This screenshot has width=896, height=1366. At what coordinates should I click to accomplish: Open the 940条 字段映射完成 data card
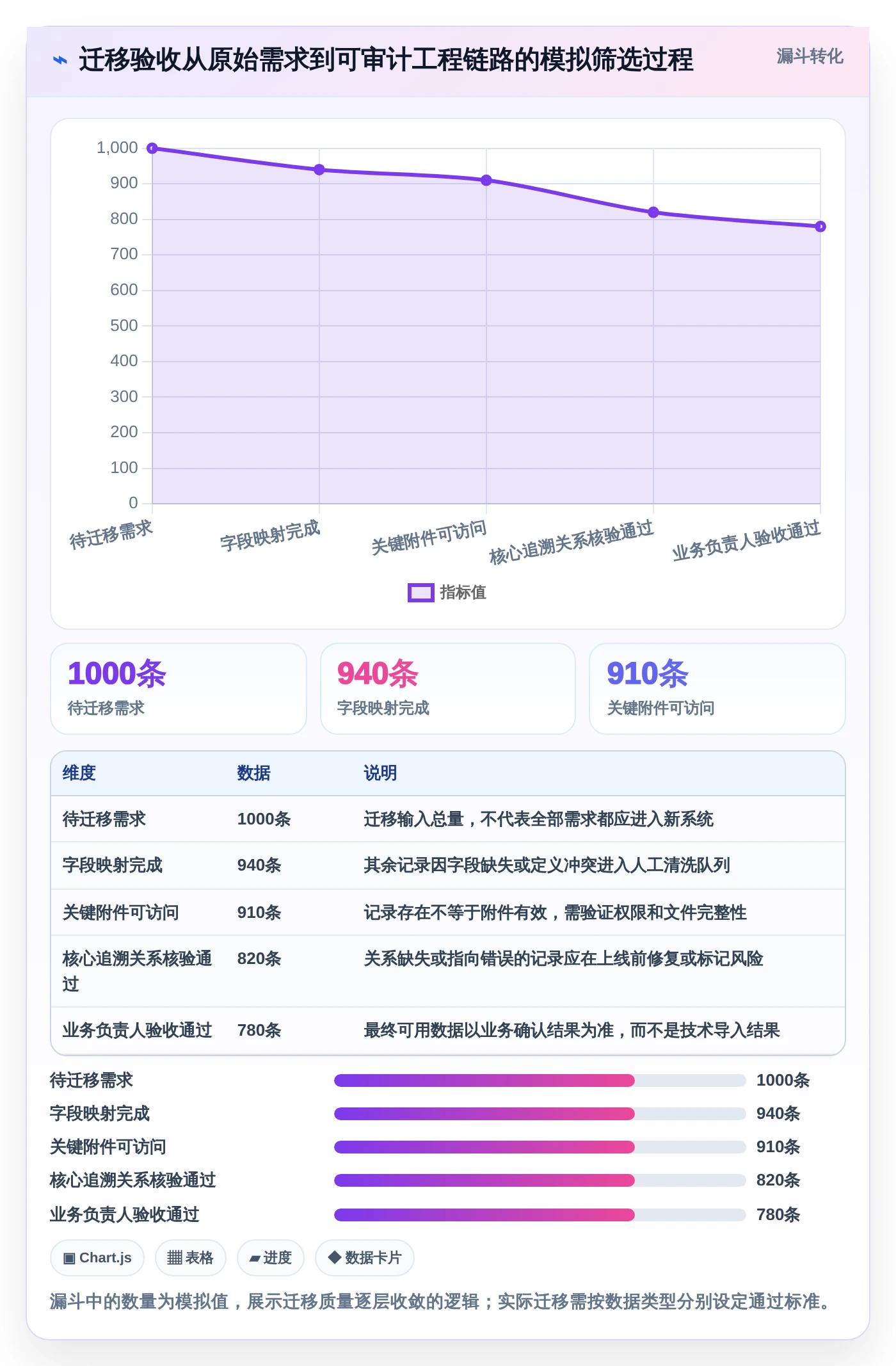pyautogui.click(x=448, y=689)
